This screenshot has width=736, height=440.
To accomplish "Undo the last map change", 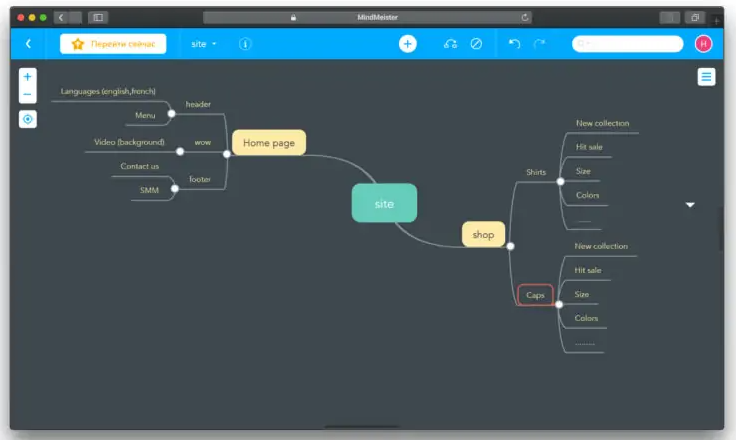I will (514, 44).
